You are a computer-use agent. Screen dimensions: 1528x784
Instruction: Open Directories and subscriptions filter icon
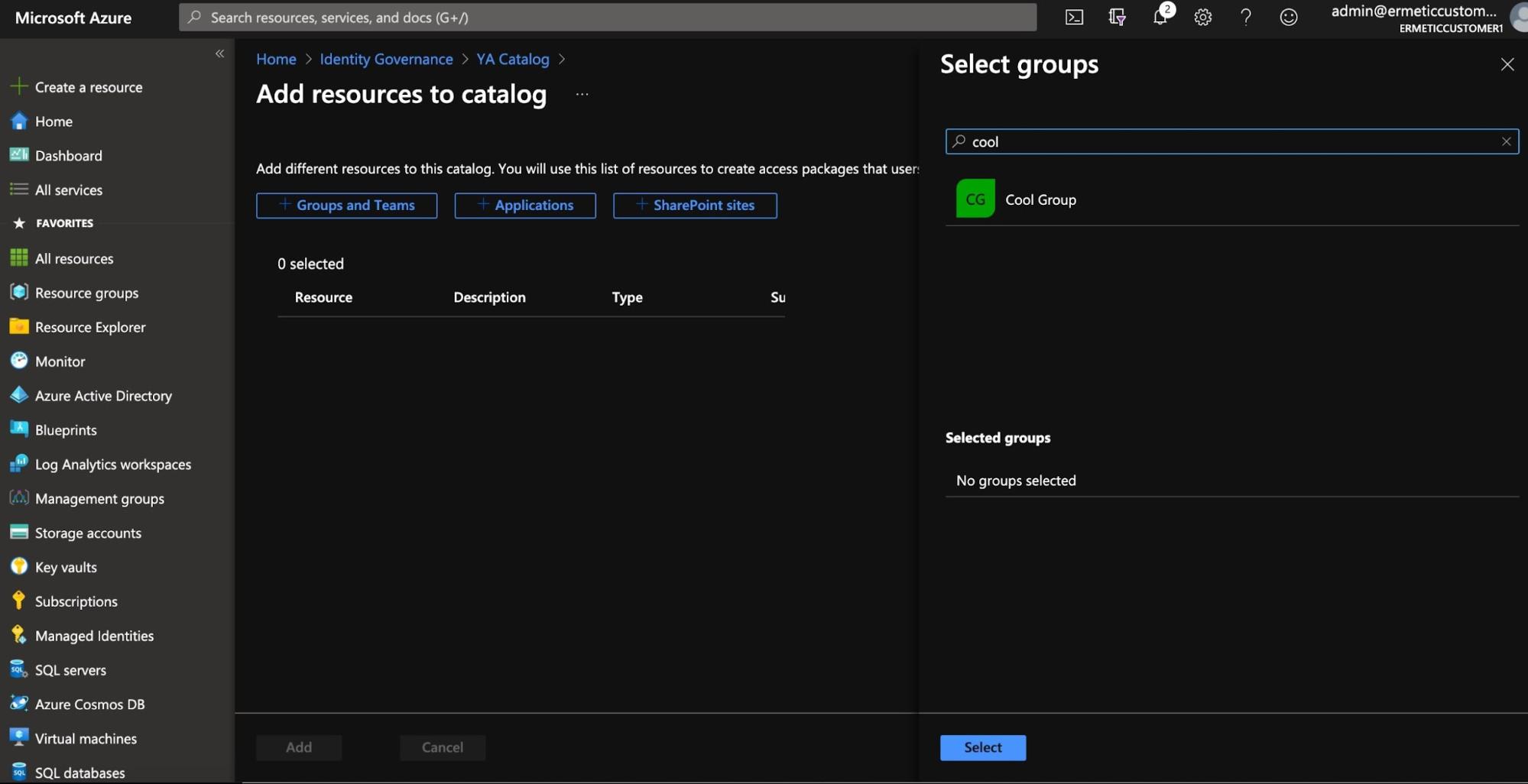1117,17
